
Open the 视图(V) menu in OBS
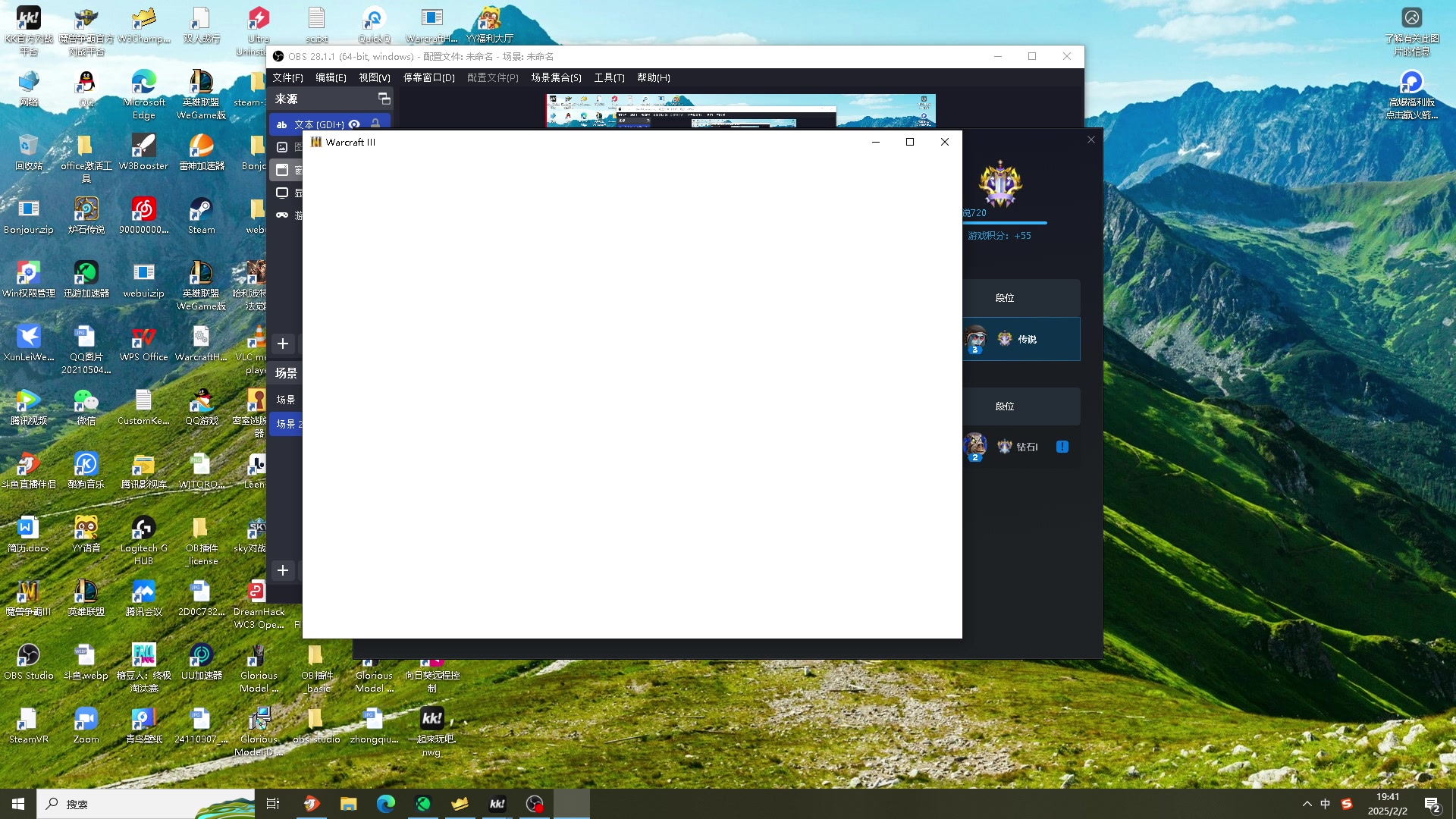click(x=375, y=77)
